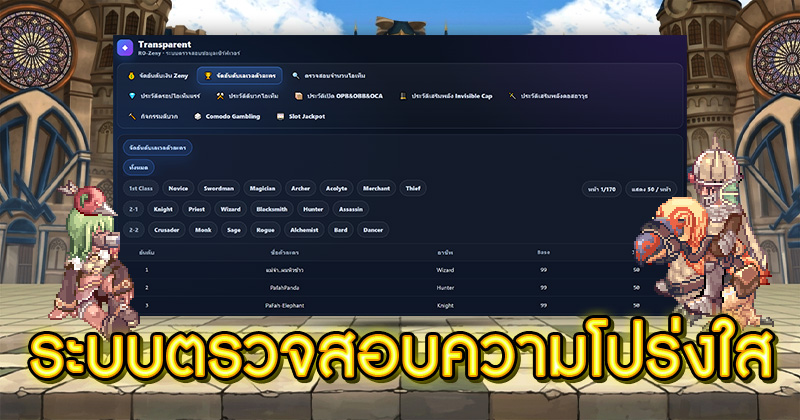Choose the Monk class filter
Viewport: 800px width, 420px height.
[x=203, y=230]
